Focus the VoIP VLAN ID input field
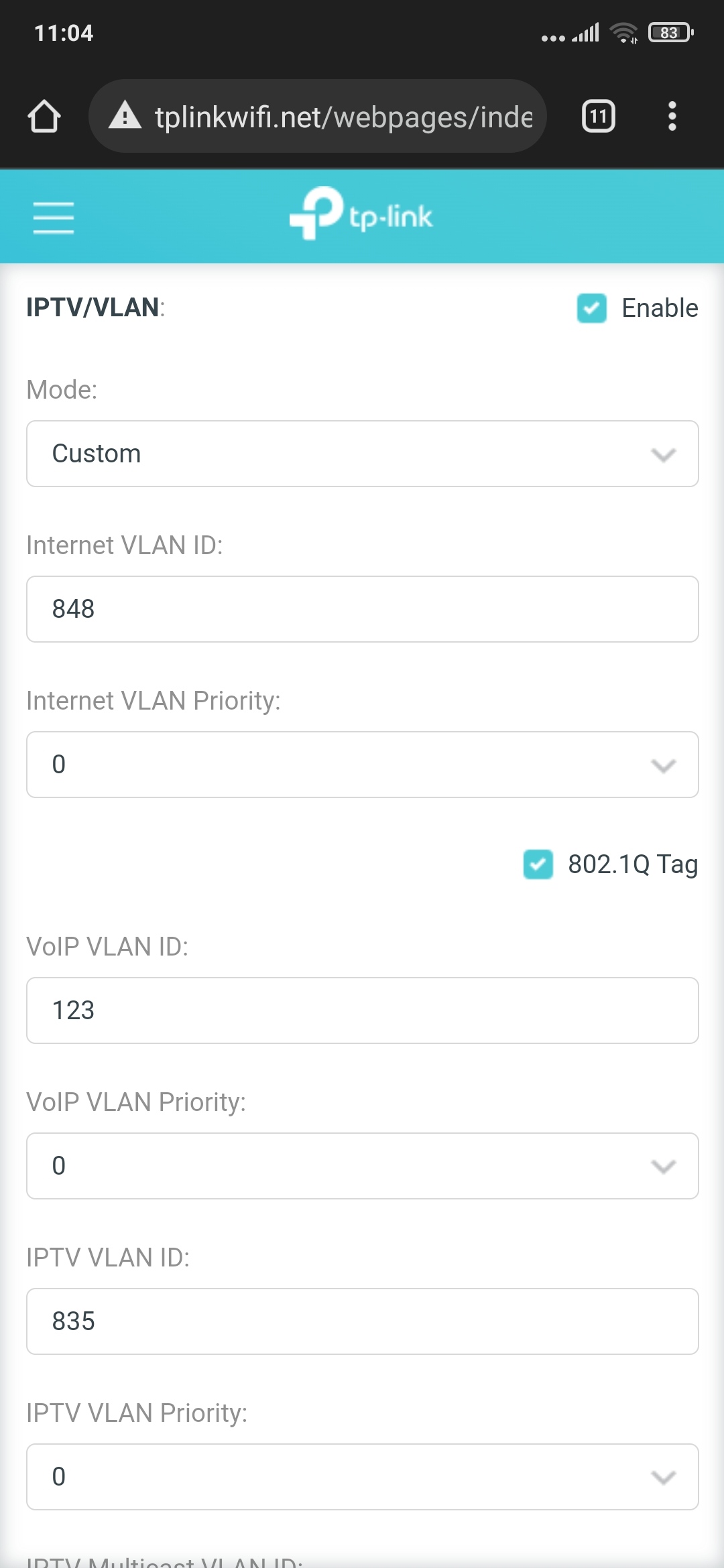This screenshot has height=1568, width=724. coord(362,1010)
